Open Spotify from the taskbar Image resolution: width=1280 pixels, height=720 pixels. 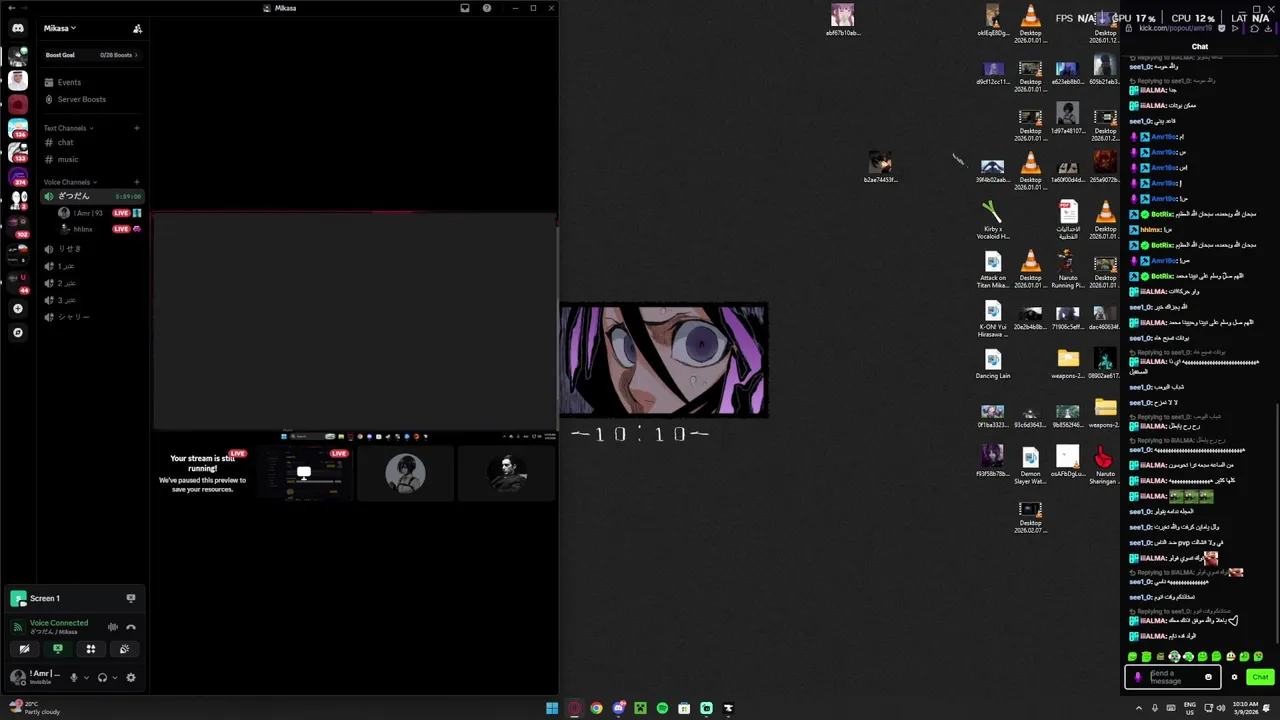[x=662, y=708]
